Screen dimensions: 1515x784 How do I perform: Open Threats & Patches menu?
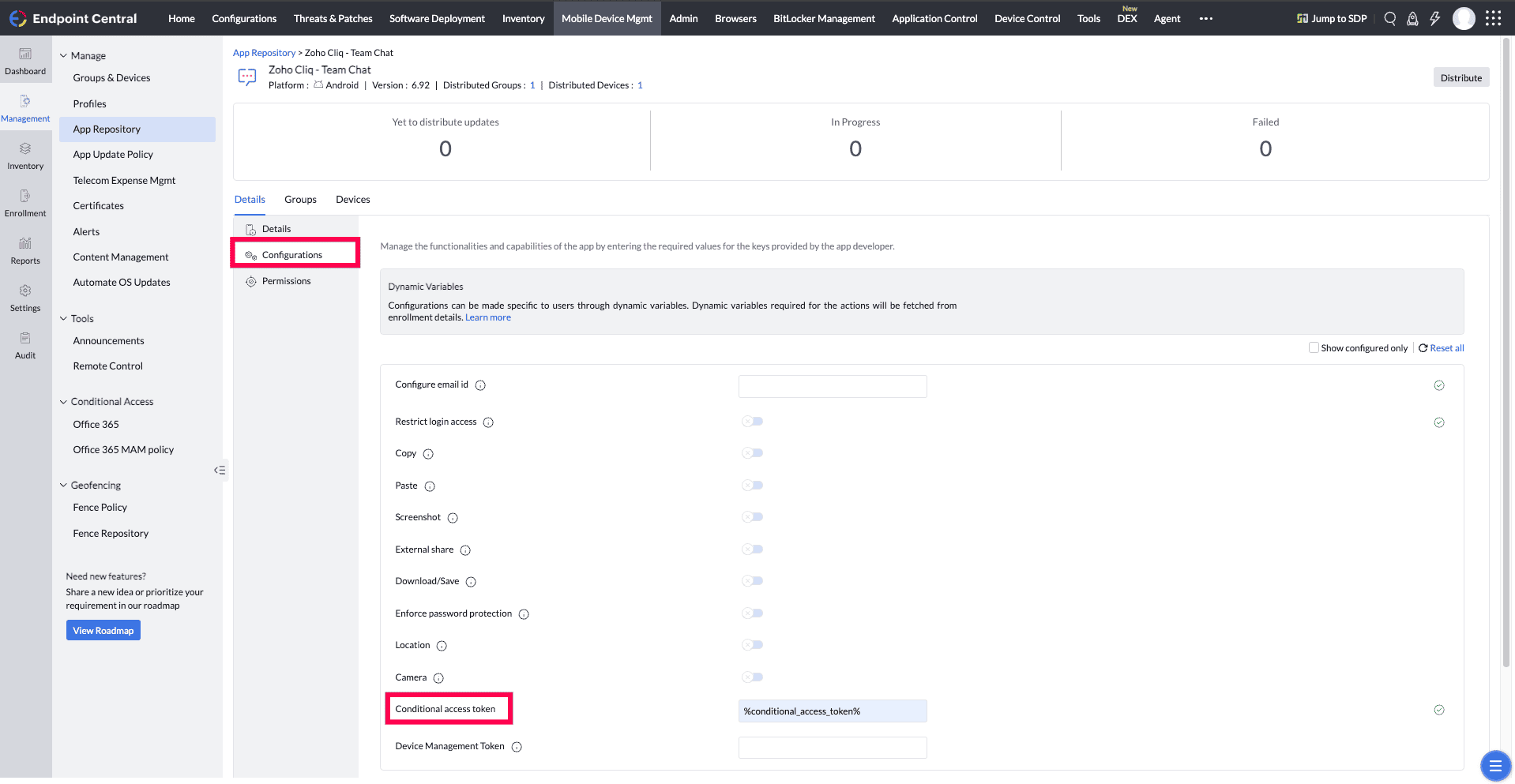coord(333,18)
